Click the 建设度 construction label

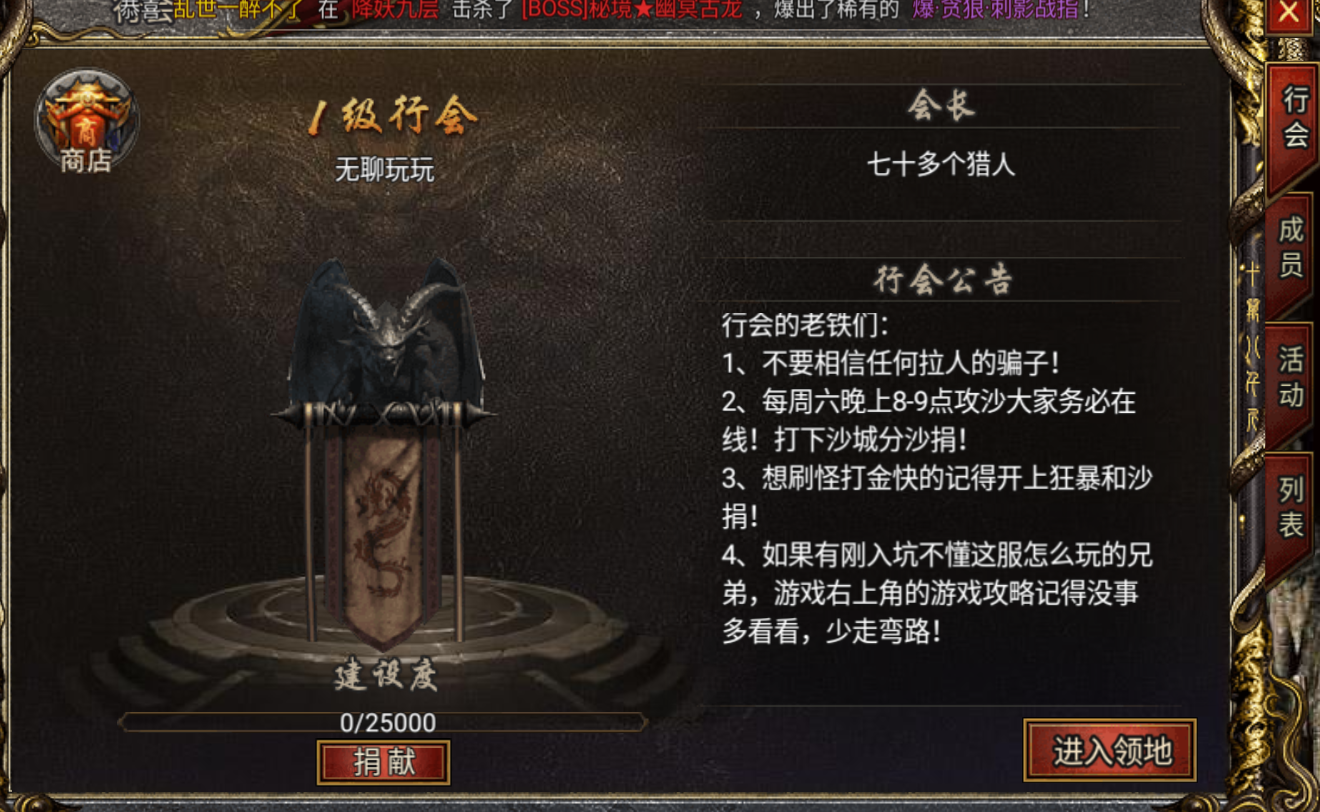(386, 676)
